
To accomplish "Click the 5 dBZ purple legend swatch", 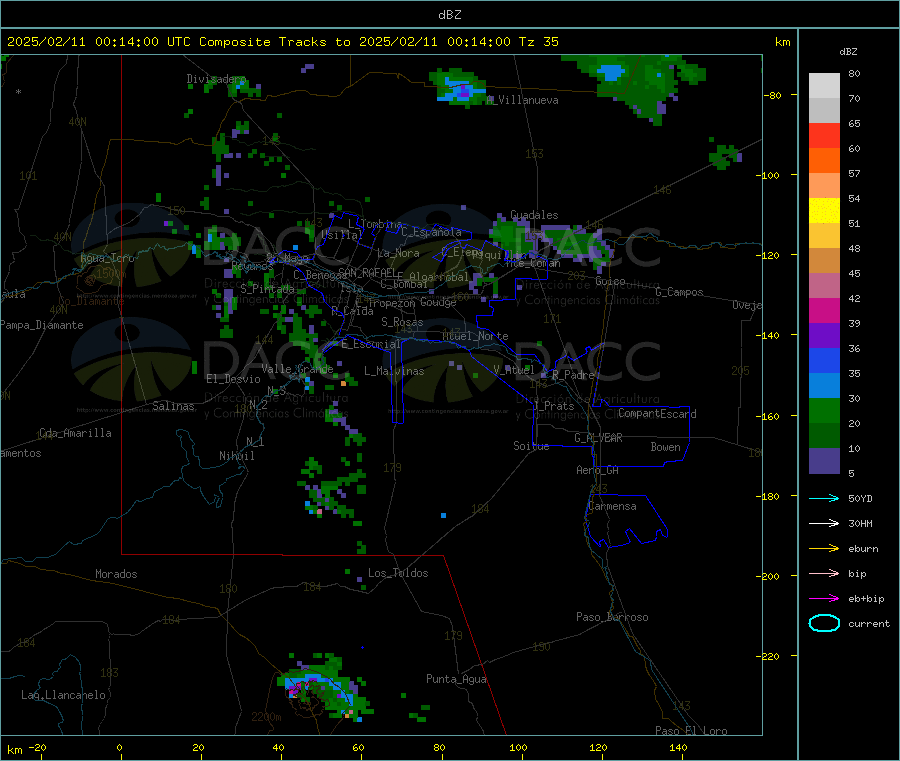I will coord(824,461).
